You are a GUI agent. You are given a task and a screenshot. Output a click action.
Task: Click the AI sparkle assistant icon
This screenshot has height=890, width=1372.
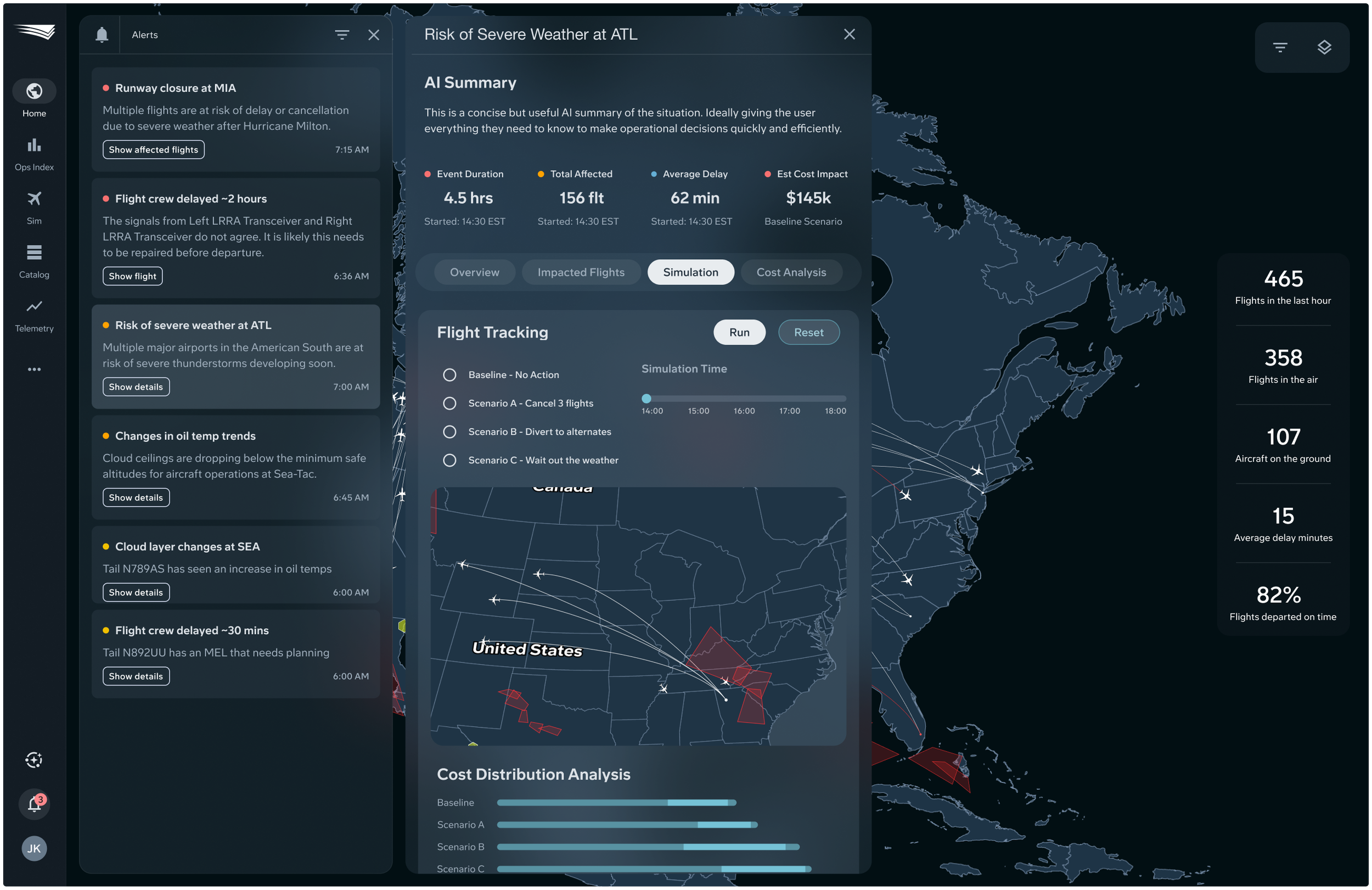click(34, 760)
